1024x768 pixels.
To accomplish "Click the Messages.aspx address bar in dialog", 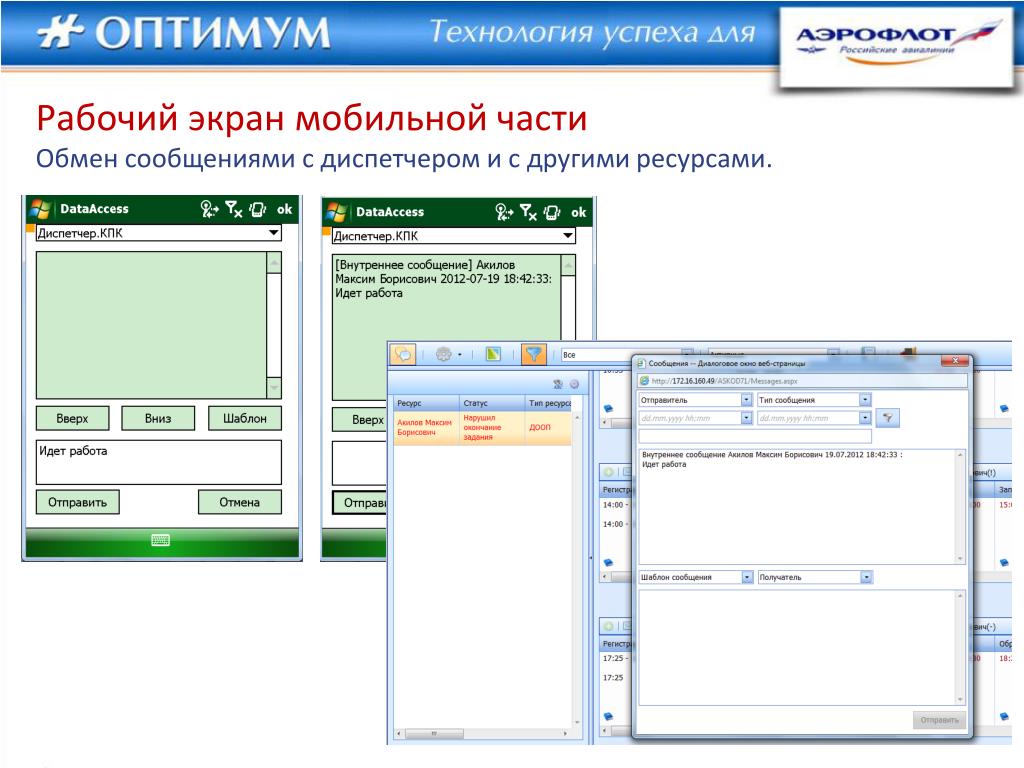I will pos(802,381).
